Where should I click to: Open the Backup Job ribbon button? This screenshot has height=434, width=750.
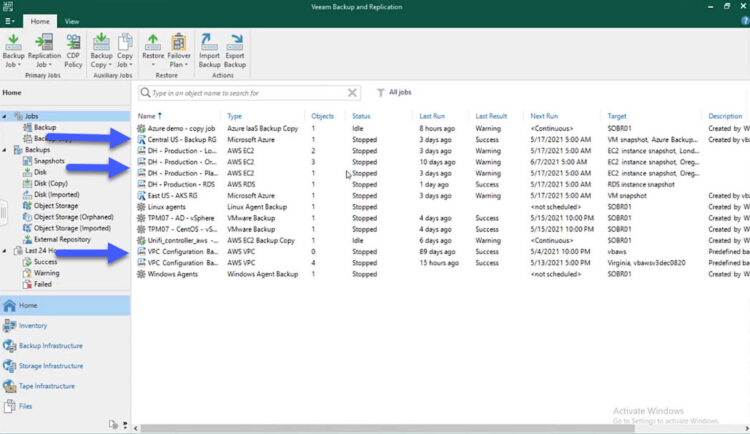click(13, 50)
